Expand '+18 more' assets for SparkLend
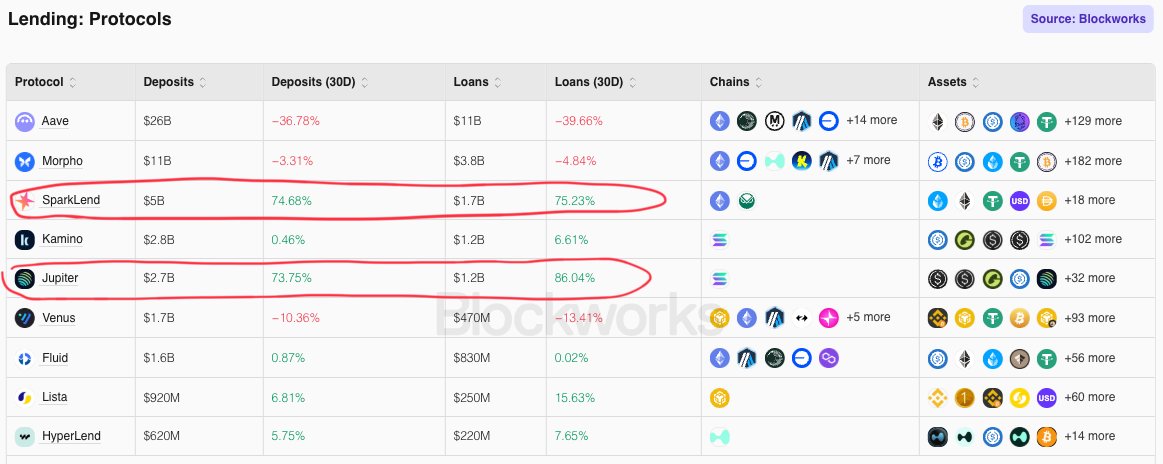Image resolution: width=1163 pixels, height=464 pixels. click(x=1090, y=200)
